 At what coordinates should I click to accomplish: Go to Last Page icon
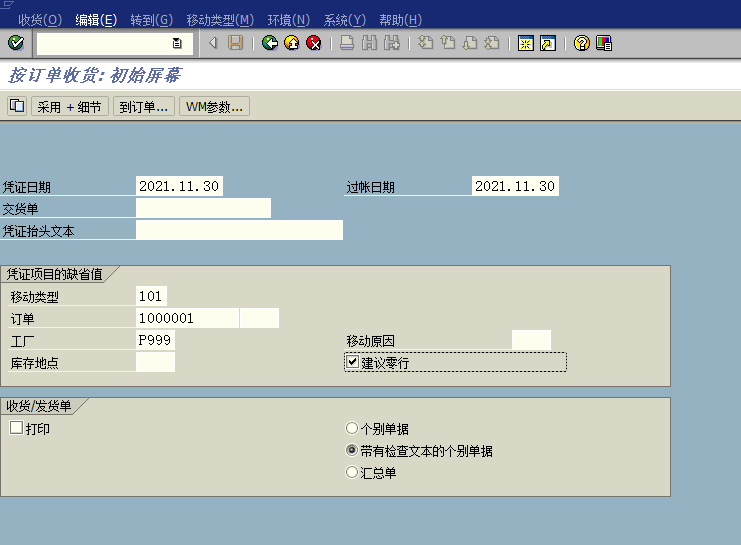pyautogui.click(x=492, y=43)
